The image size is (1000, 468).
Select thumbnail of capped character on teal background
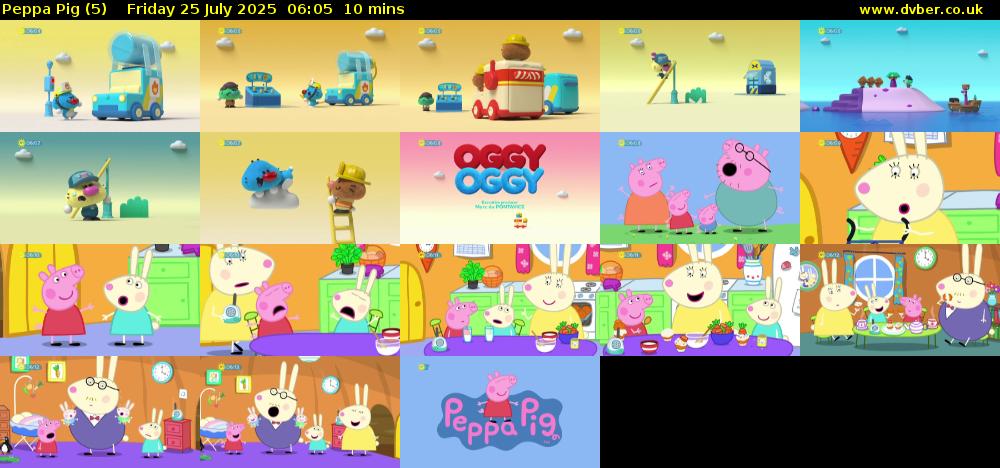[x=100, y=188]
